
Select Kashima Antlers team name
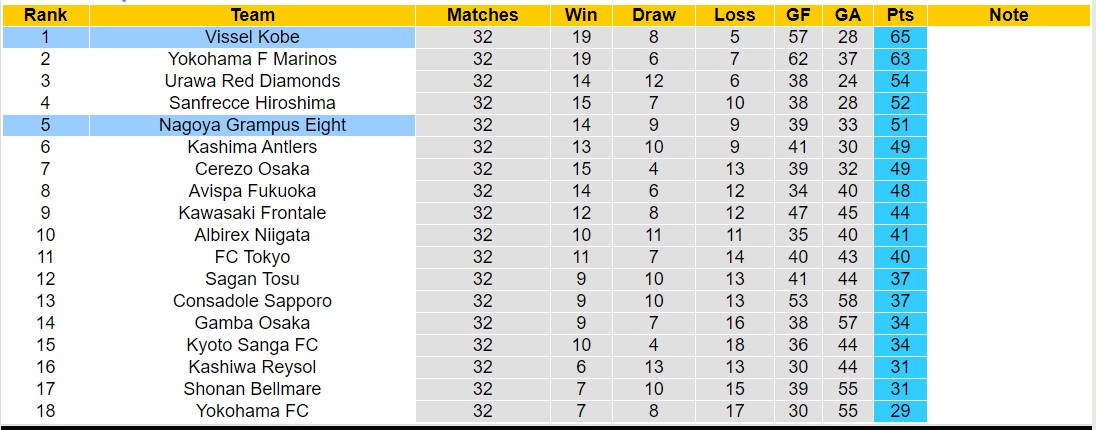point(252,147)
